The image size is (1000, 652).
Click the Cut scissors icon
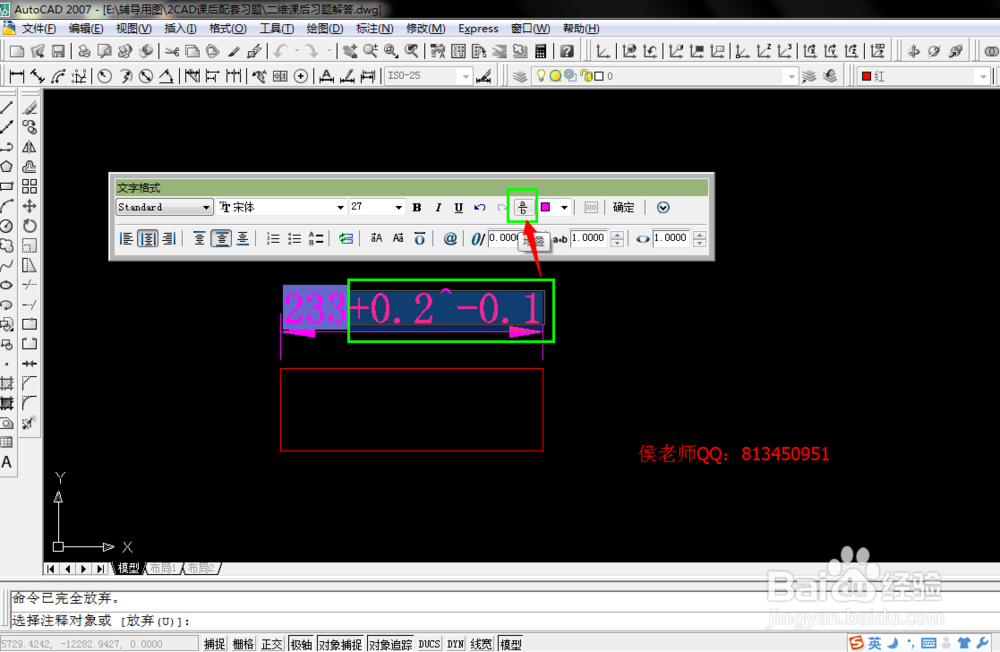[172, 51]
